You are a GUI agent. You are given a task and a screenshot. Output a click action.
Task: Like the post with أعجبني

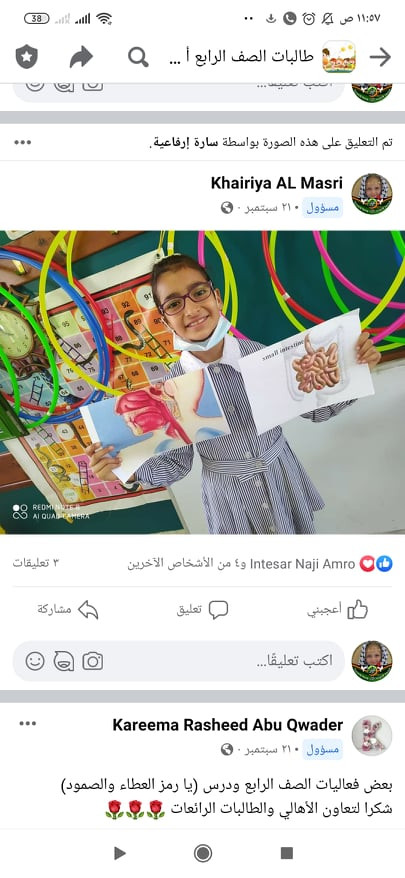tap(337, 610)
